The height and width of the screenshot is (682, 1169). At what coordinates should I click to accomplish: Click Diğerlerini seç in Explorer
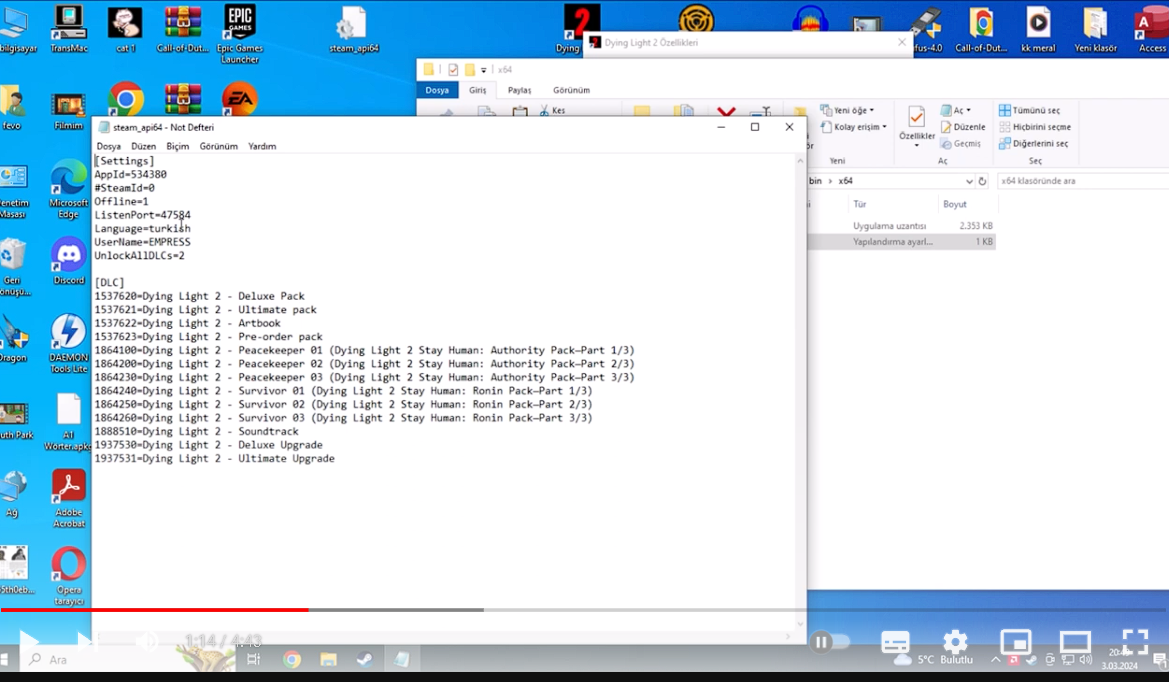[x=1033, y=143]
